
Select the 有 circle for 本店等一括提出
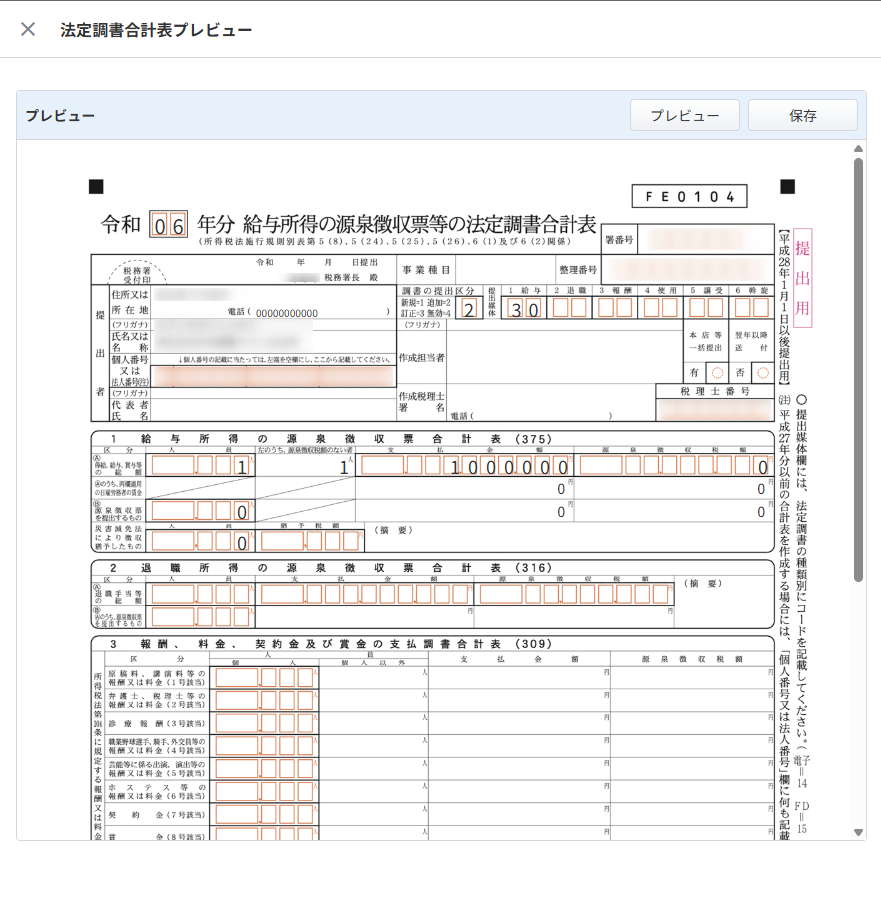point(717,372)
